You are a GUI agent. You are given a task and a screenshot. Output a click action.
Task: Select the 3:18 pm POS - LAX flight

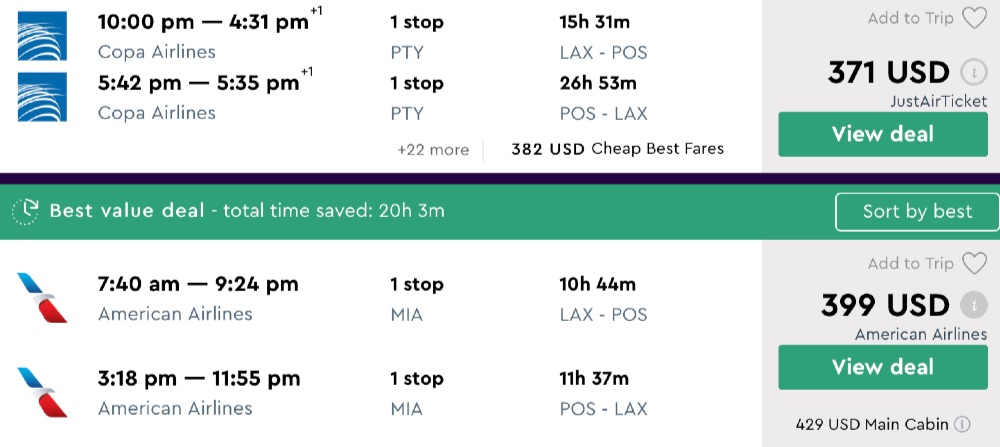coord(199,378)
